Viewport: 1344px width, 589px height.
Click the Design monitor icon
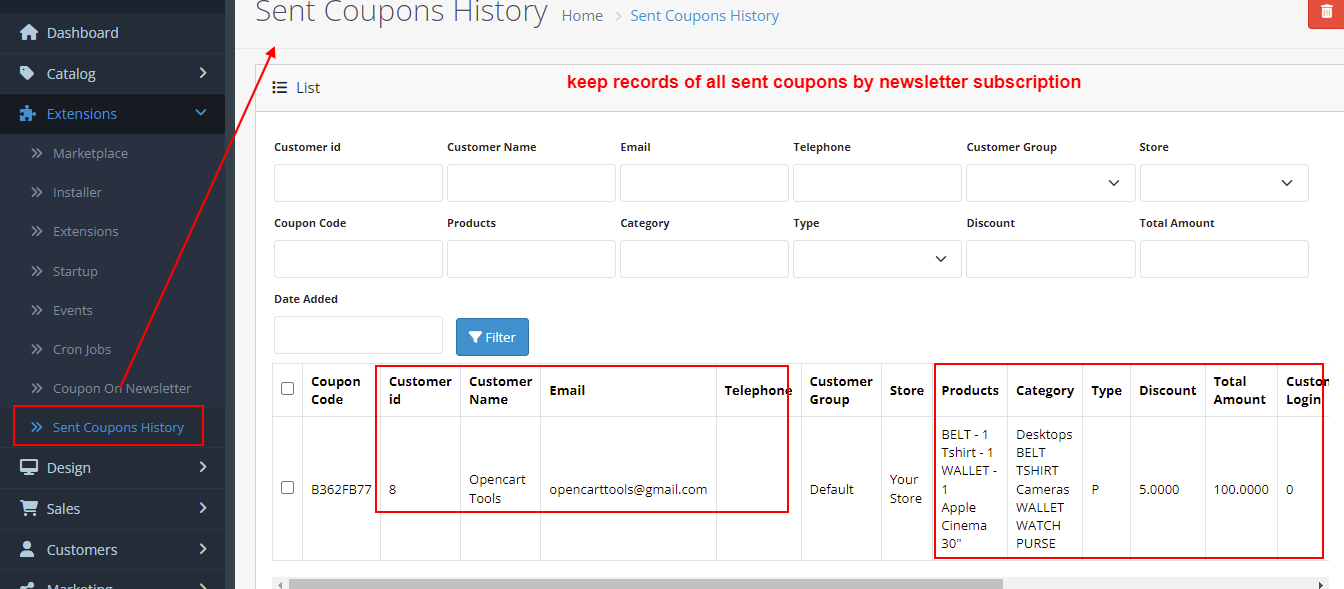coord(28,468)
